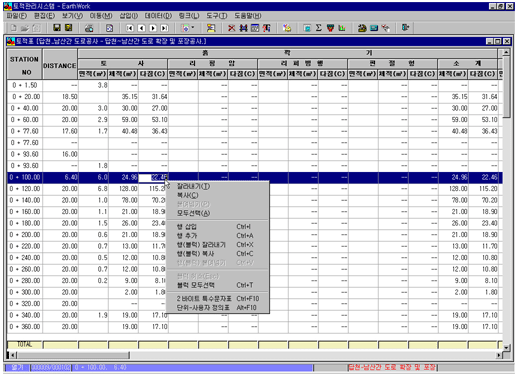The height and width of the screenshot is (377, 517).
Task: Click the red shield-shaped toolbar icon
Action: (x=330, y=28)
